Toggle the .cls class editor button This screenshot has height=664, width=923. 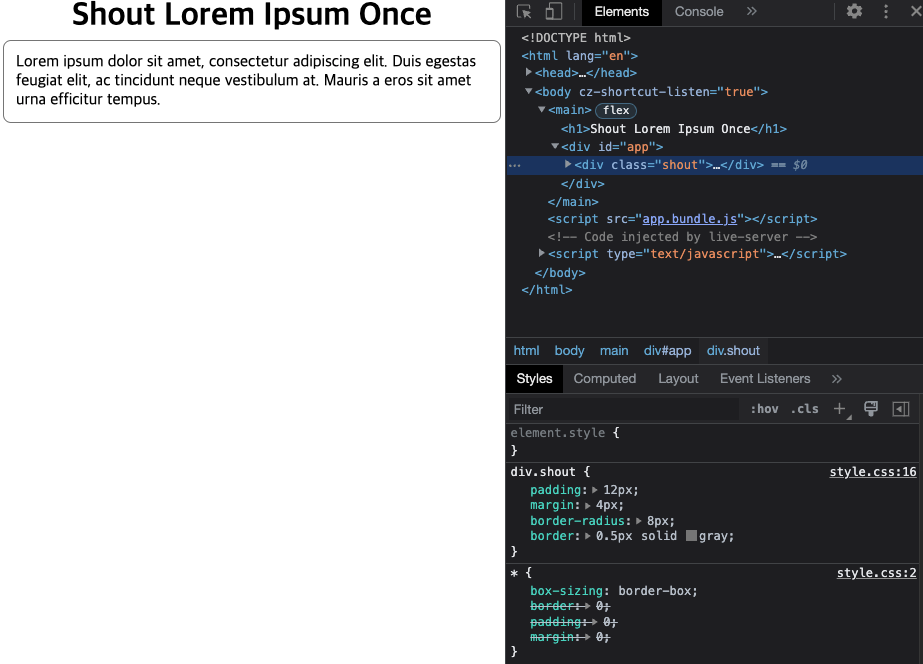click(804, 409)
